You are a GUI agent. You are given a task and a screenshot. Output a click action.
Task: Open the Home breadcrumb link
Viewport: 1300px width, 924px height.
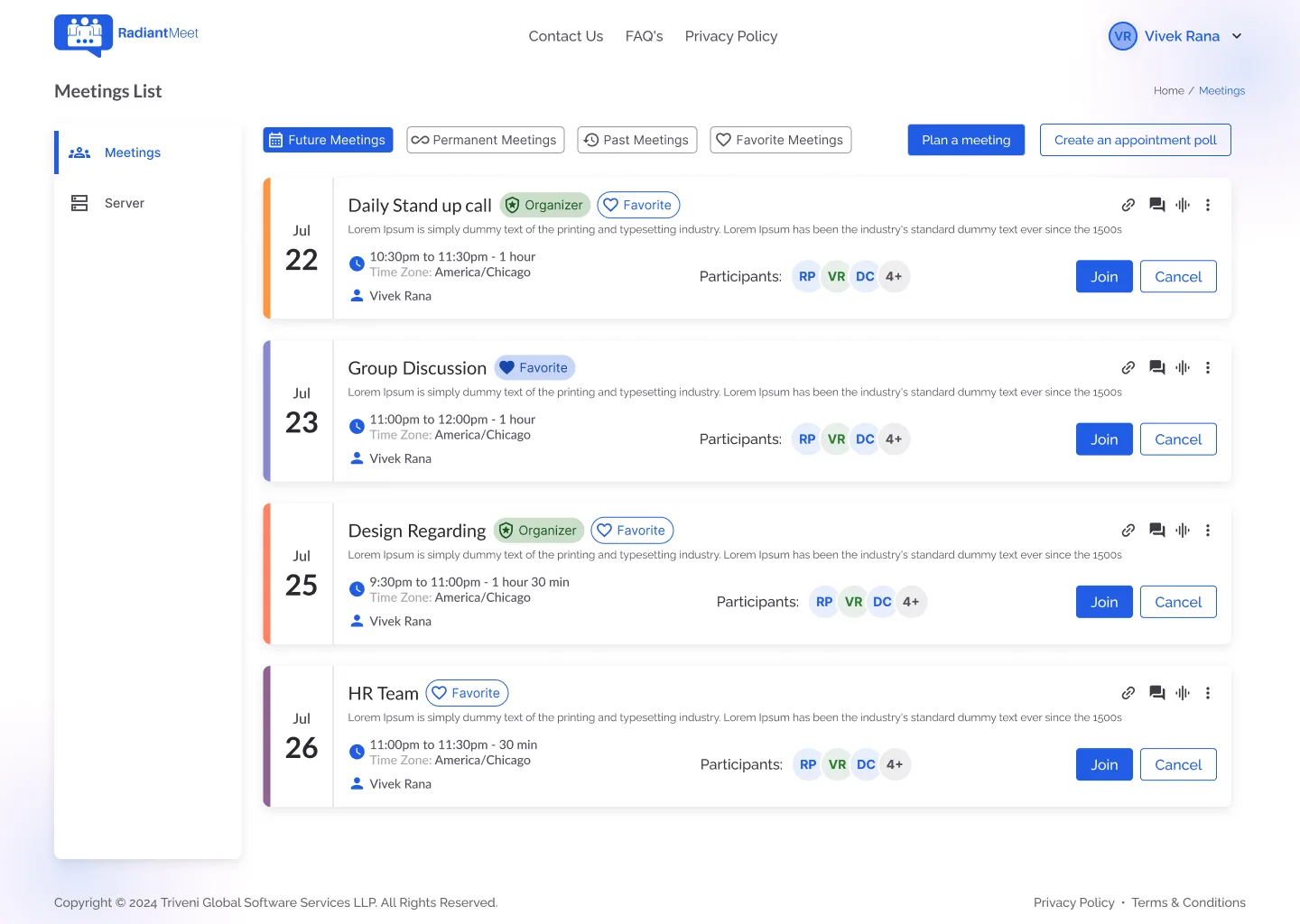[1168, 90]
